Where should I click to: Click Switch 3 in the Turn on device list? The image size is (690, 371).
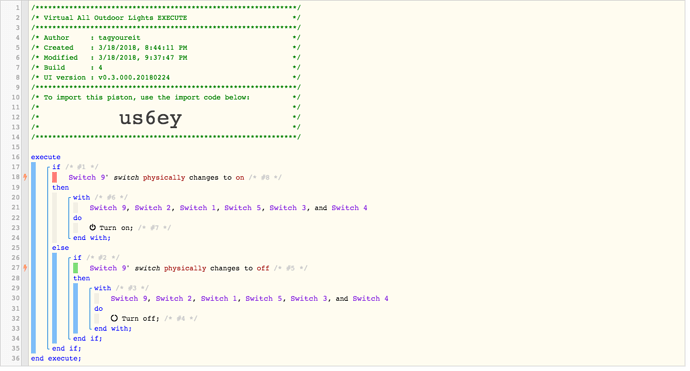pyautogui.click(x=288, y=208)
